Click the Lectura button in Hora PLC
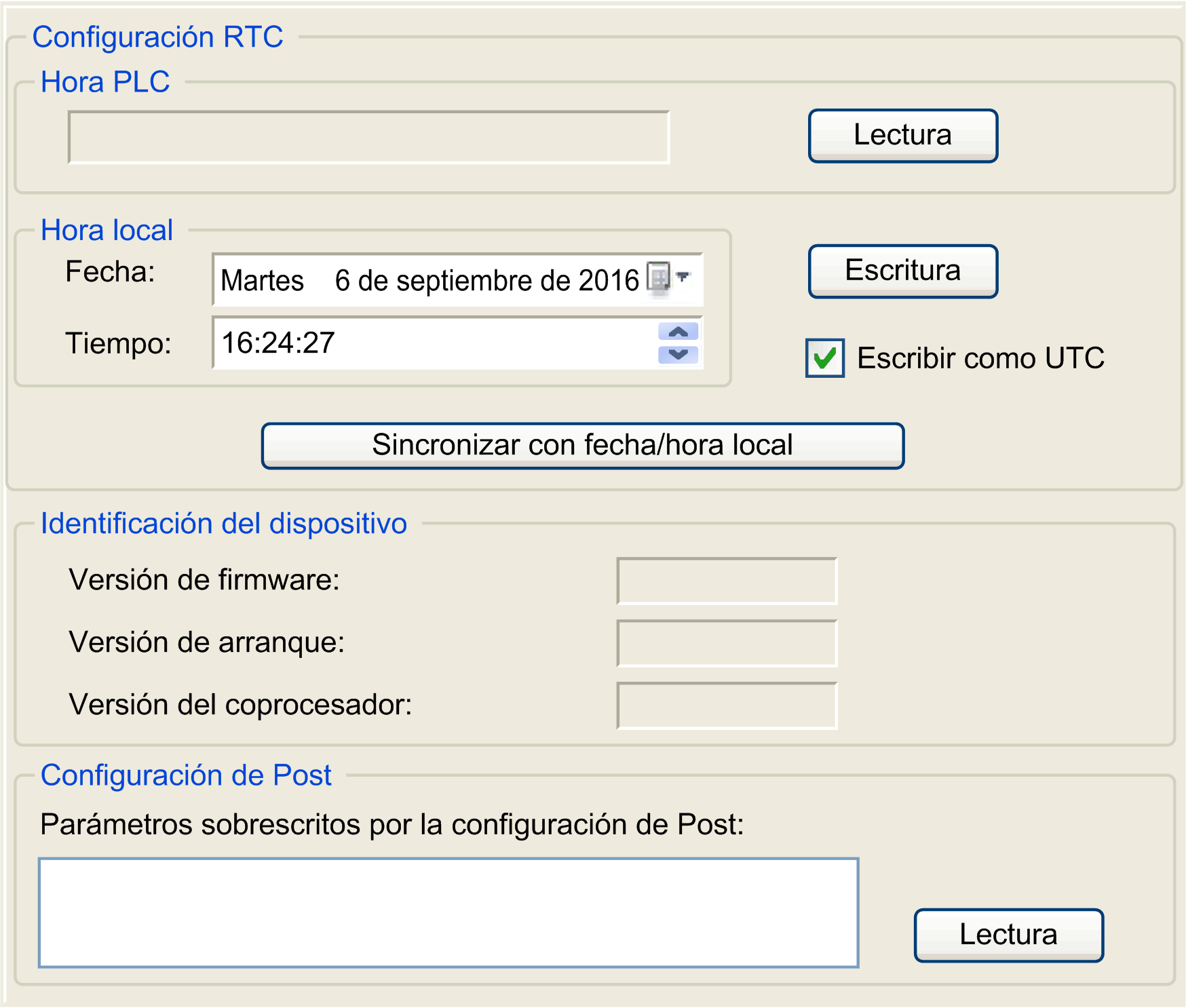 tap(902, 136)
